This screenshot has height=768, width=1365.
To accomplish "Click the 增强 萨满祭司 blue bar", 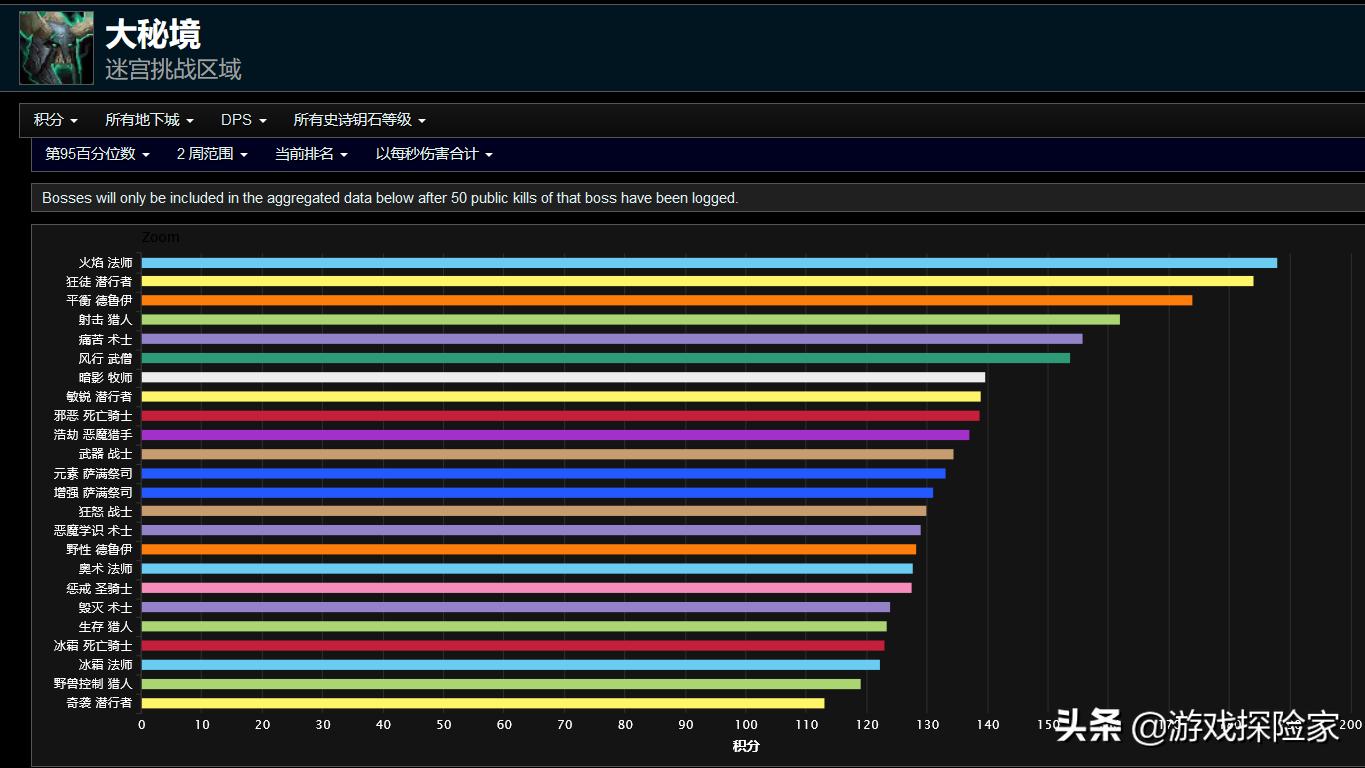I will 537,493.
